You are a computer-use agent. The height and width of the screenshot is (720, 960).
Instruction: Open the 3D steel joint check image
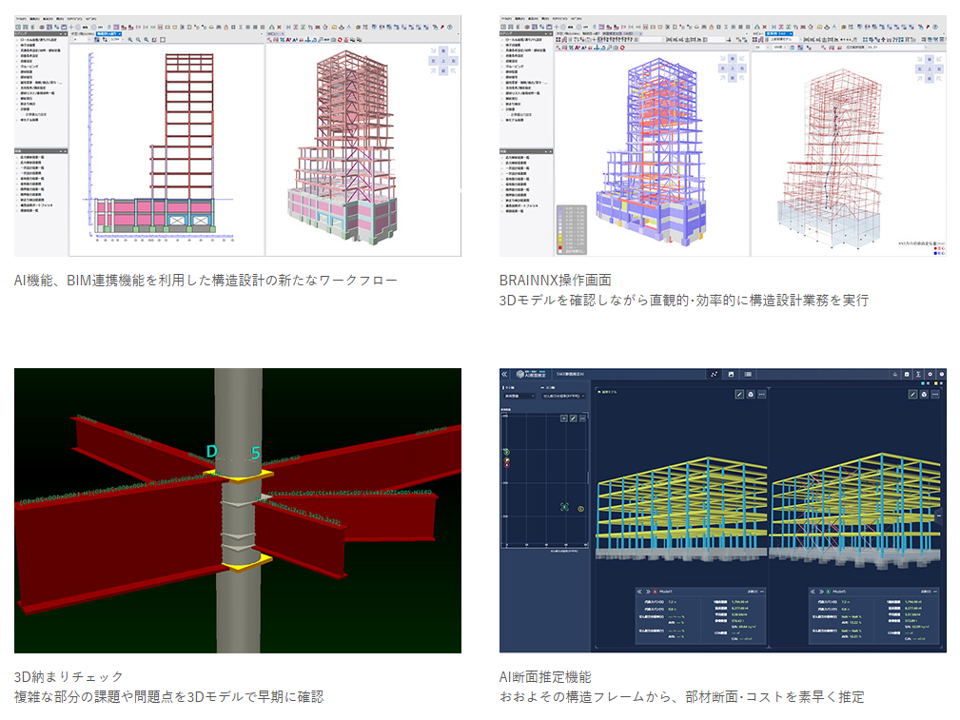coord(237,510)
